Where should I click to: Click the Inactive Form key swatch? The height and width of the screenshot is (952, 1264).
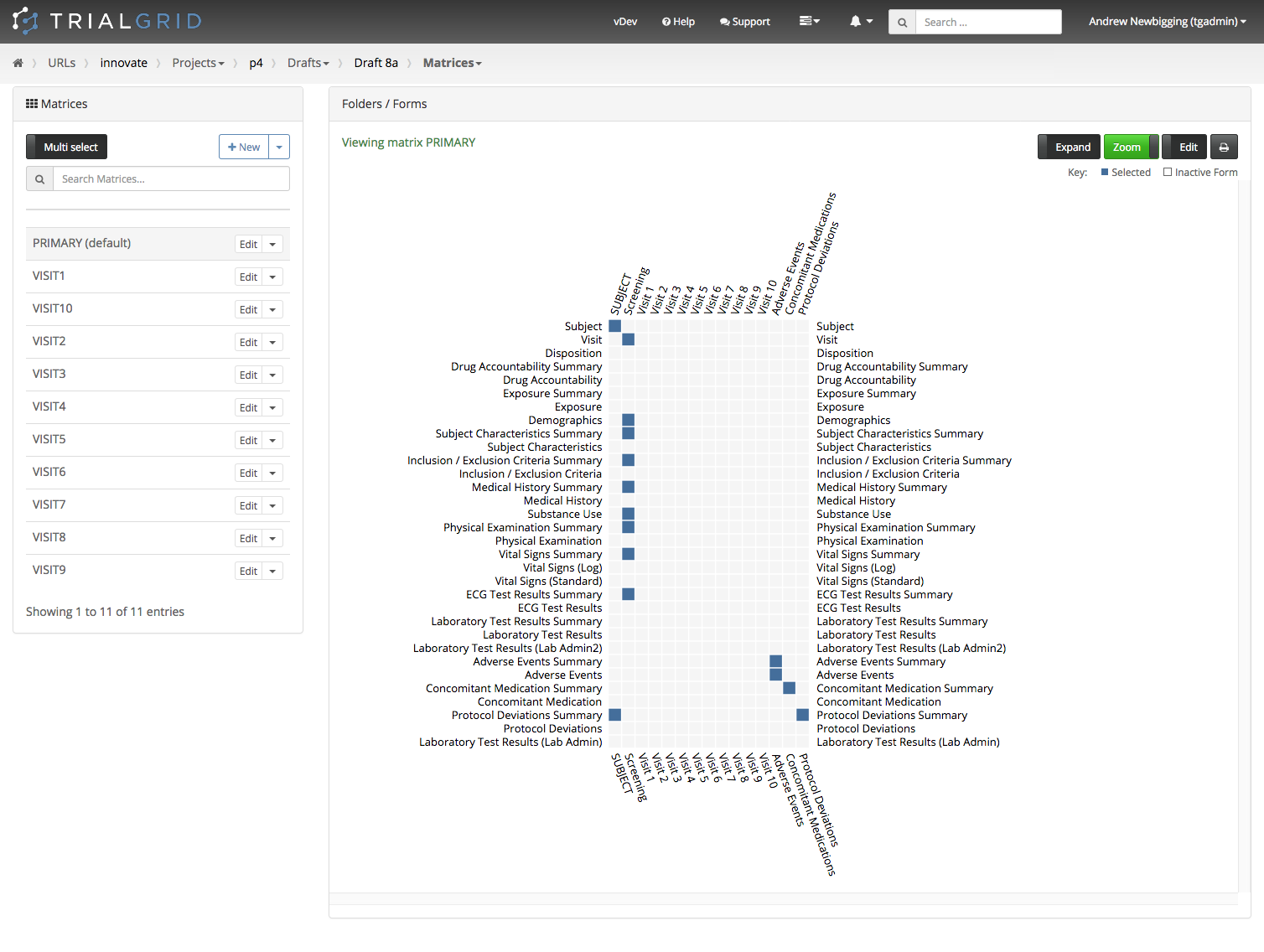[x=1168, y=172]
